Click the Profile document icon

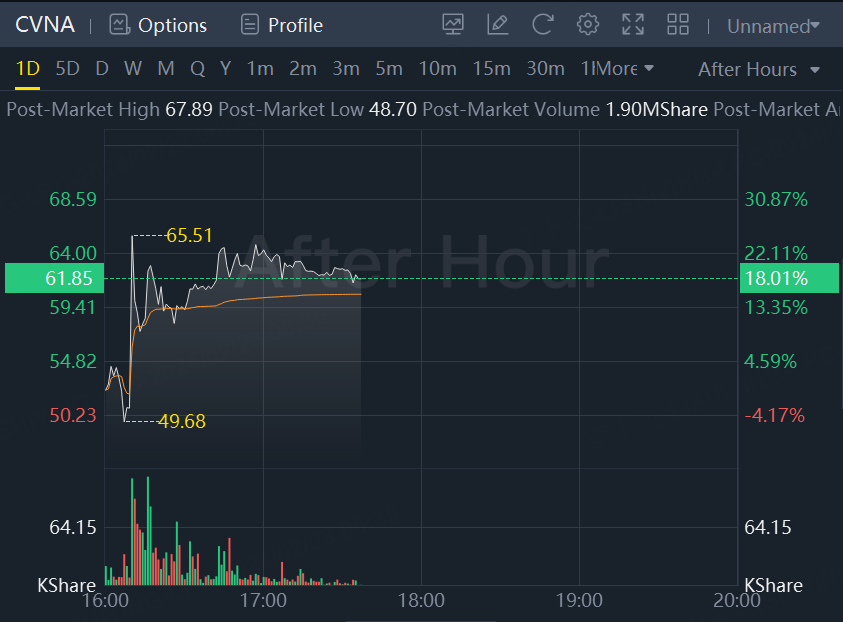pyautogui.click(x=250, y=25)
